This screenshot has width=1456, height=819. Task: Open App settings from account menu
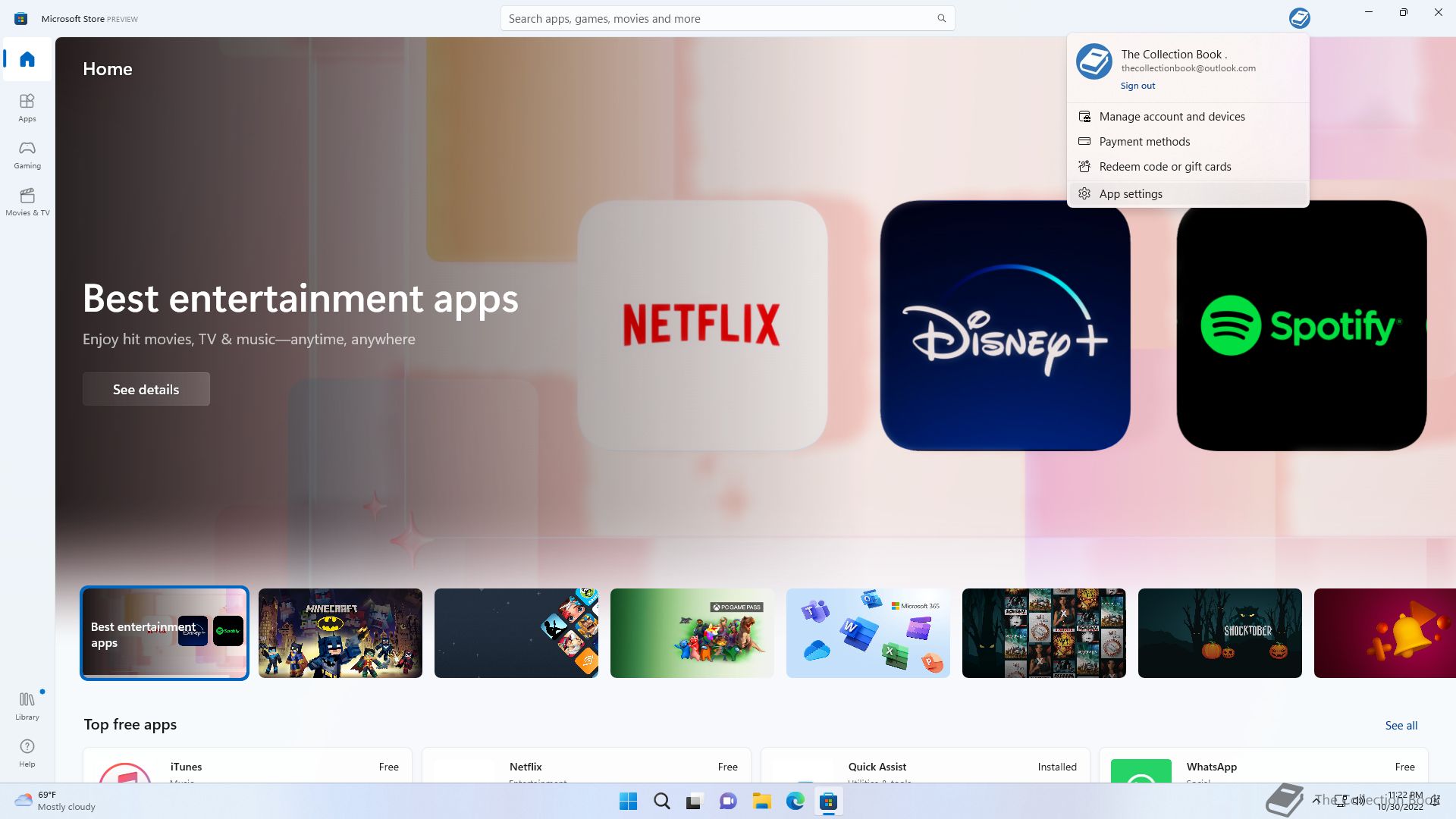tap(1188, 194)
